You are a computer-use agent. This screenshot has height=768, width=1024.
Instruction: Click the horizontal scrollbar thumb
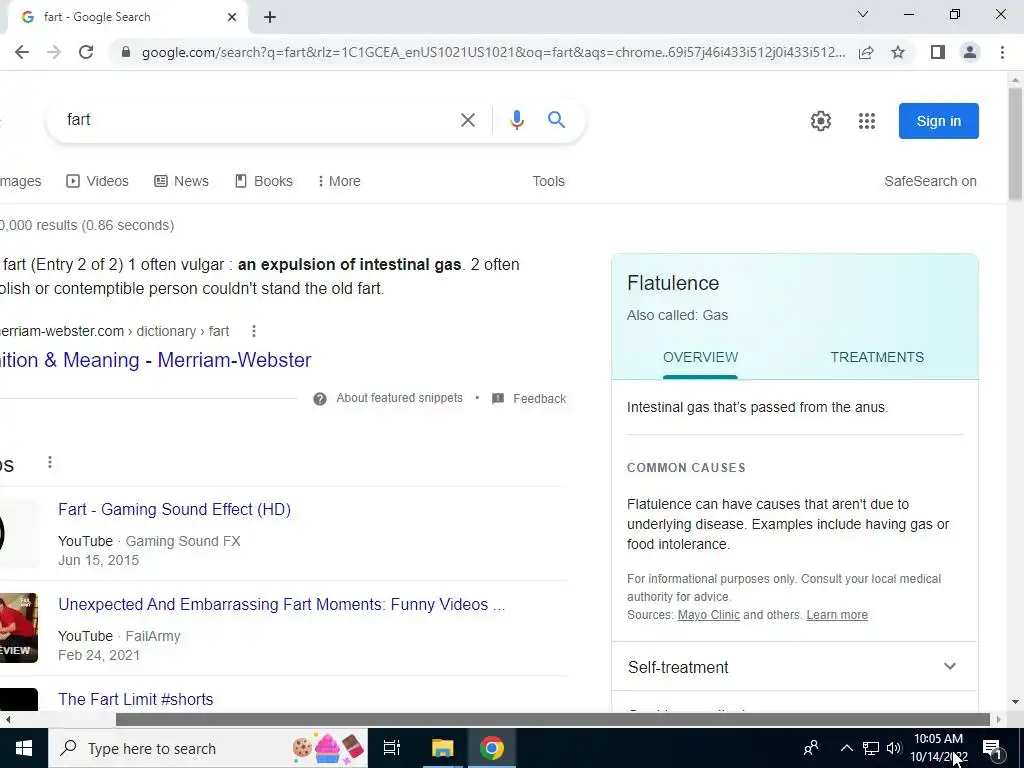coord(552,720)
